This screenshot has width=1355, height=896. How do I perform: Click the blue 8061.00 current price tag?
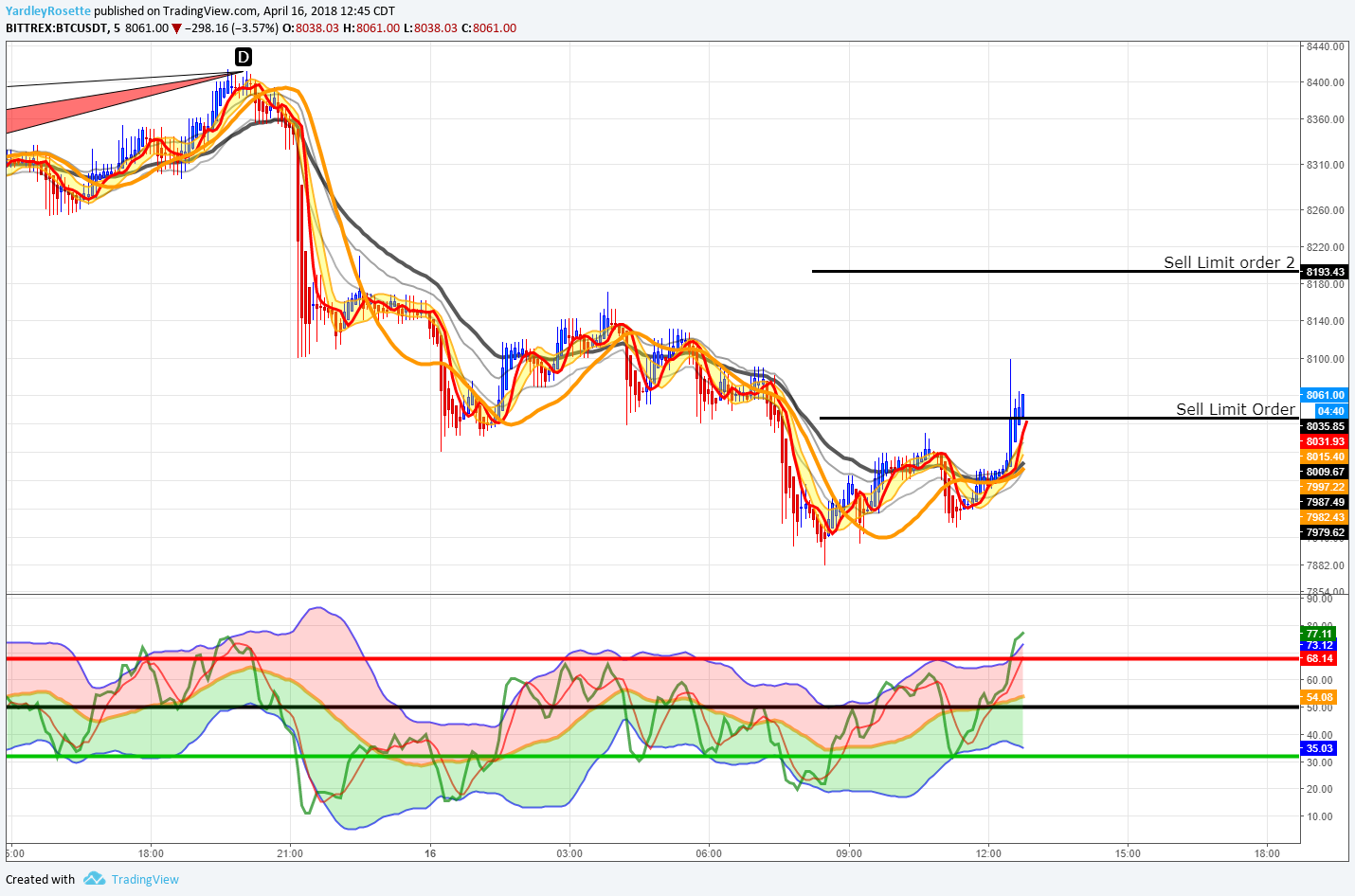click(x=1325, y=395)
